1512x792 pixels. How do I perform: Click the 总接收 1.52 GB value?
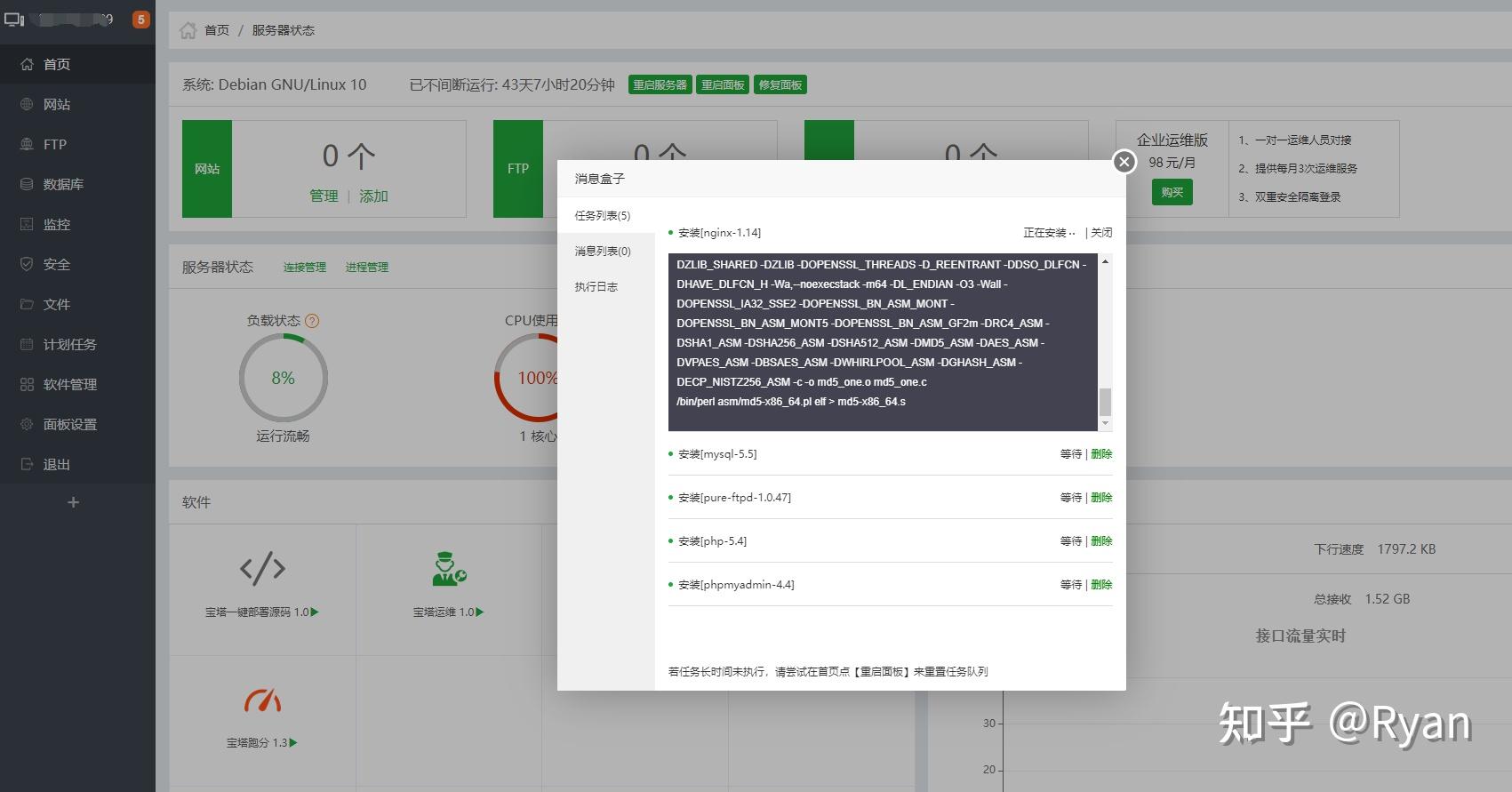click(1388, 599)
